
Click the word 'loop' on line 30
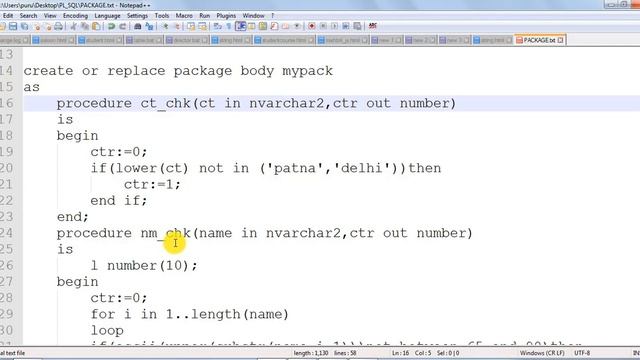tap(107, 331)
